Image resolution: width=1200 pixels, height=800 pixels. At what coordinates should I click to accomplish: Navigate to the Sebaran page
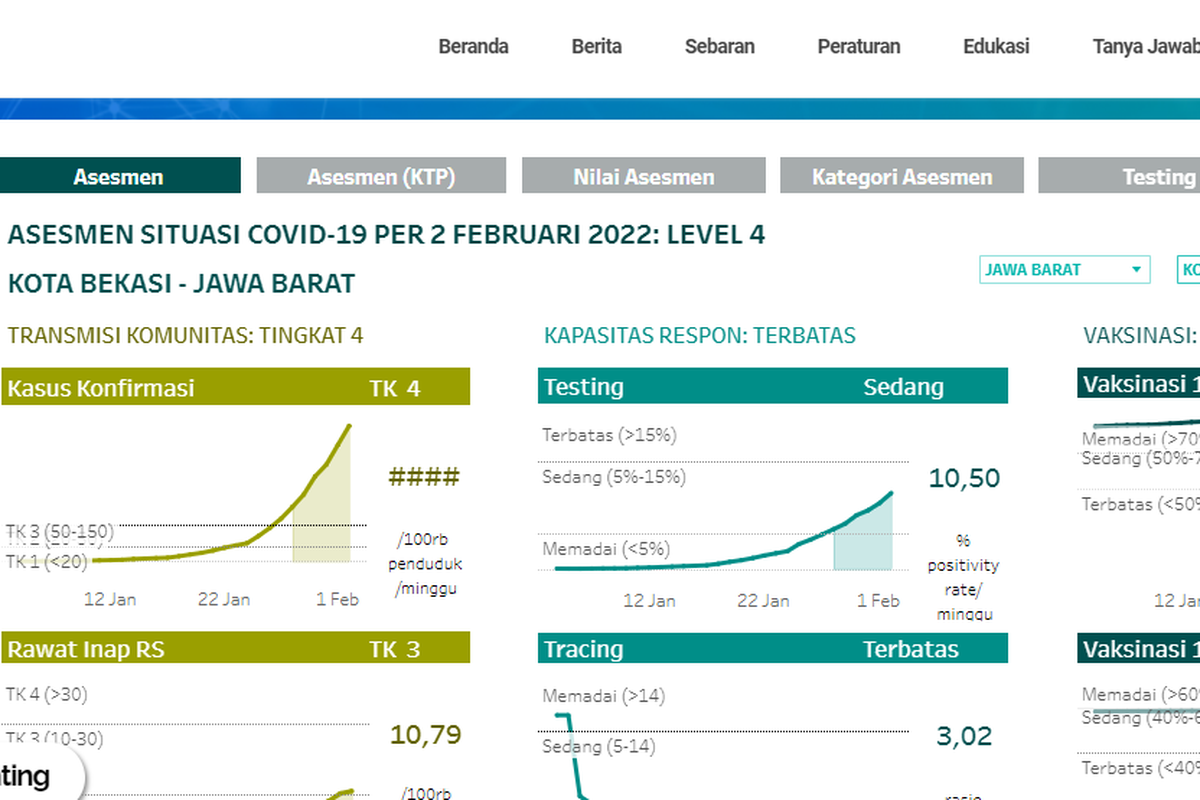719,46
